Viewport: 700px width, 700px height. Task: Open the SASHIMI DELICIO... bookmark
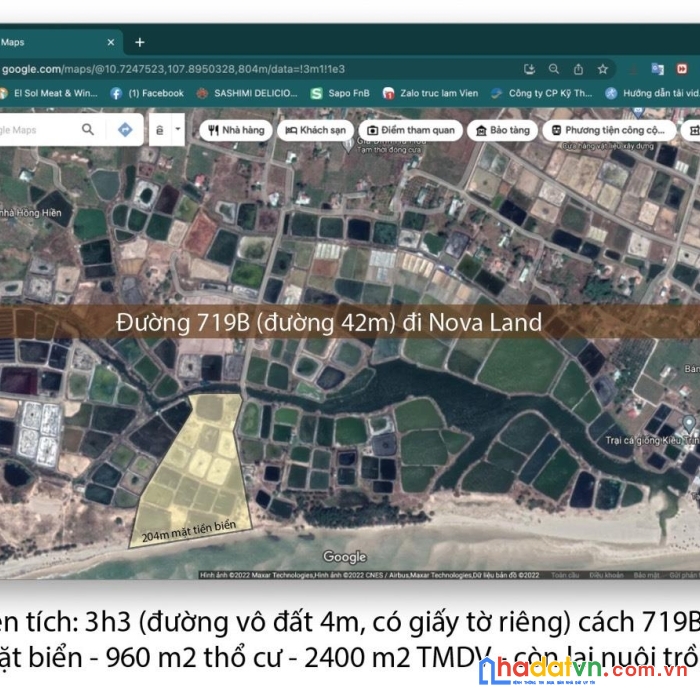pyautogui.click(x=247, y=93)
